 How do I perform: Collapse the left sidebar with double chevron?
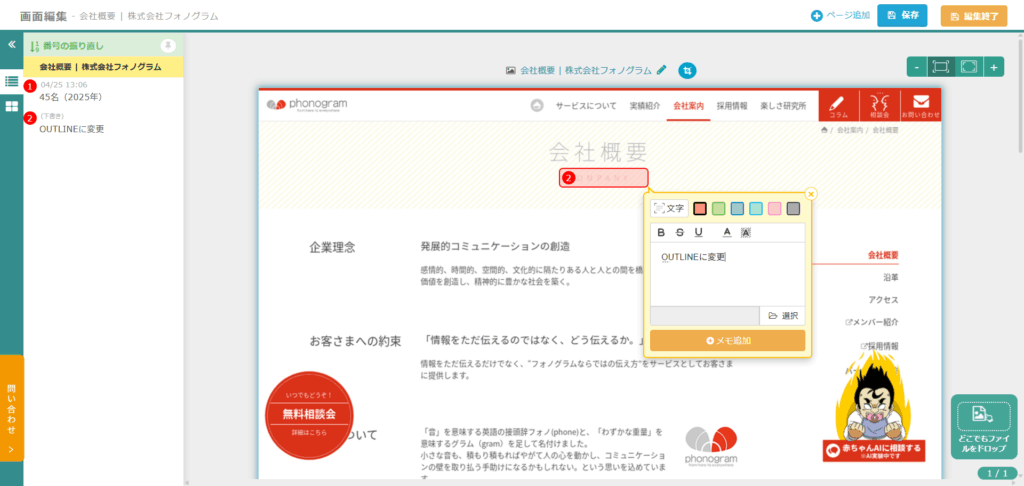pos(11,45)
